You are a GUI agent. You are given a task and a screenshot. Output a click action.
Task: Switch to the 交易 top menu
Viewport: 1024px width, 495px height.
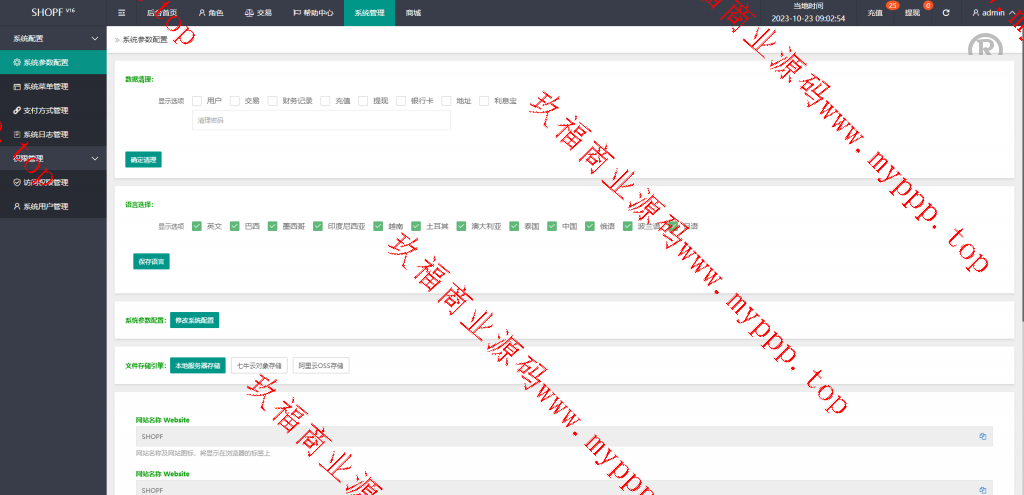coord(258,13)
